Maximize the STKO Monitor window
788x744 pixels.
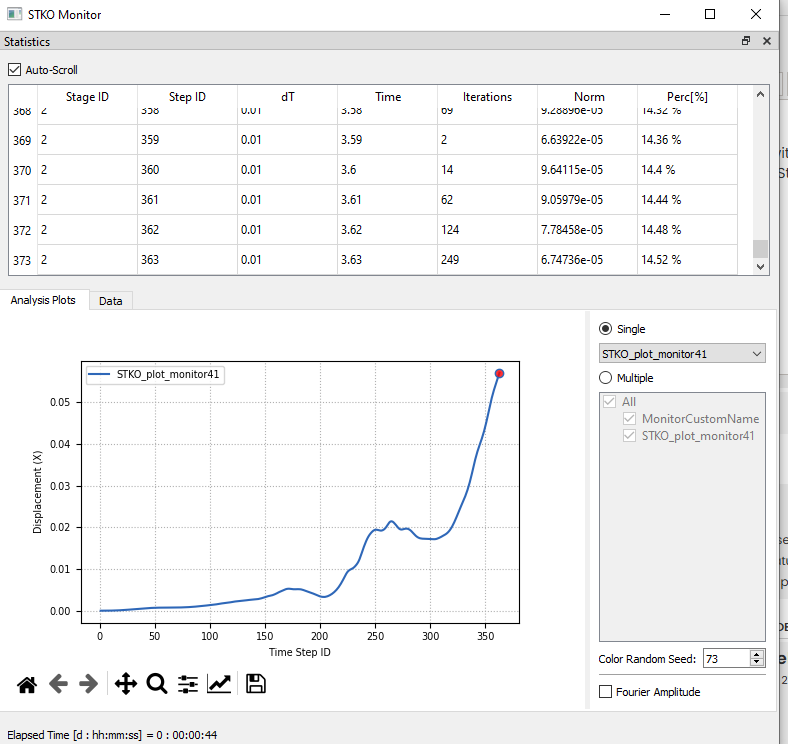(x=710, y=14)
